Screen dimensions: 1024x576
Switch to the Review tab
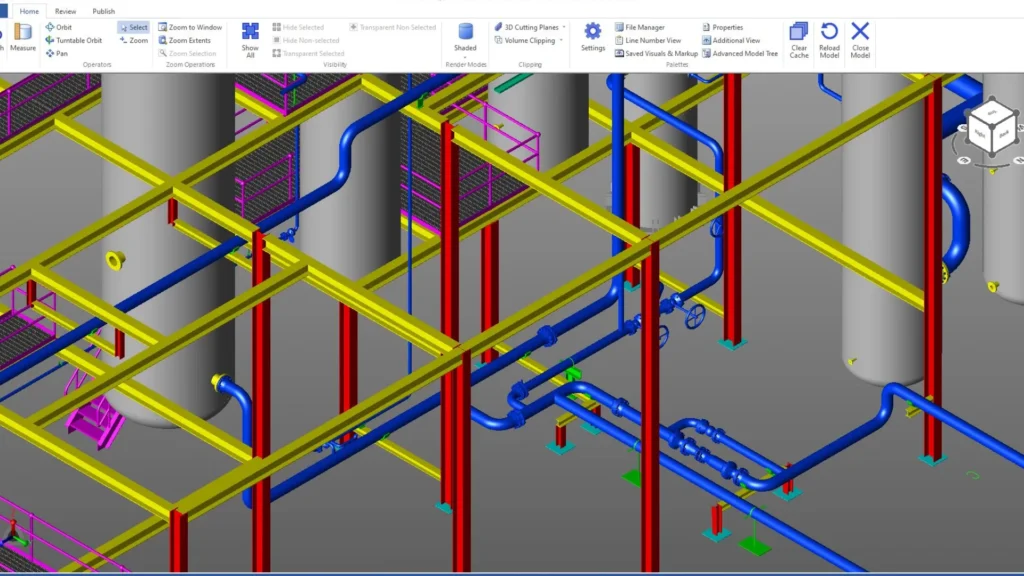point(65,11)
